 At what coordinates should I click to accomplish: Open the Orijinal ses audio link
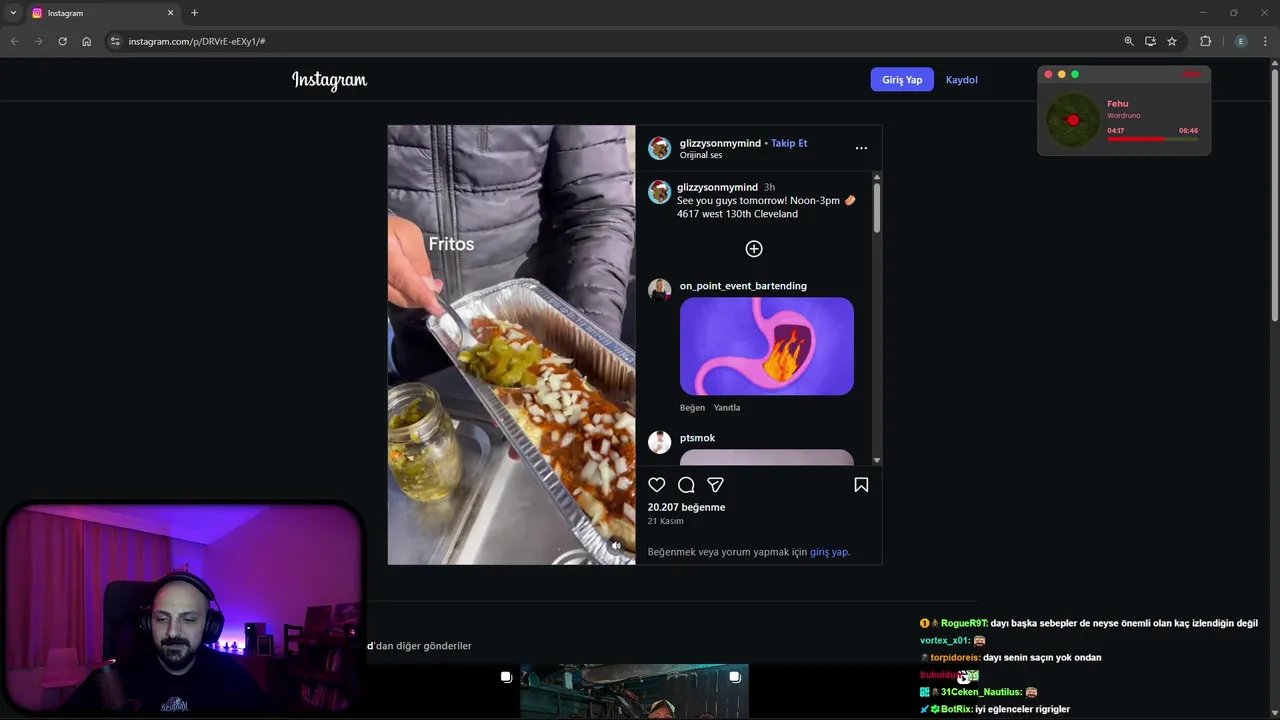[701, 155]
